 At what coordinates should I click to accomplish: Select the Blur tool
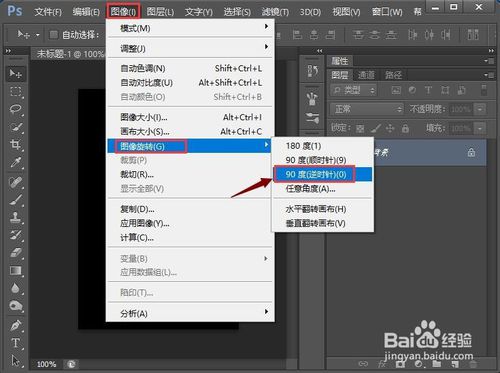[x=15, y=288]
